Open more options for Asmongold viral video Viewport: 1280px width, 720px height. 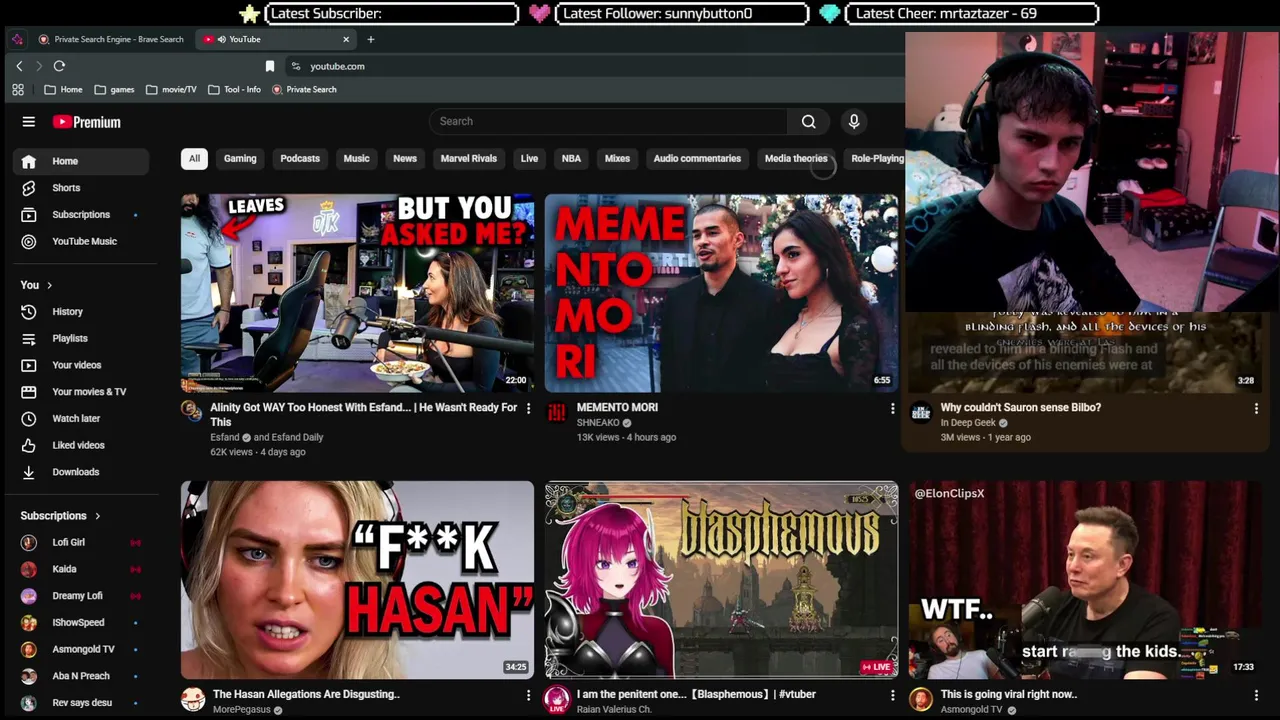click(x=1256, y=695)
